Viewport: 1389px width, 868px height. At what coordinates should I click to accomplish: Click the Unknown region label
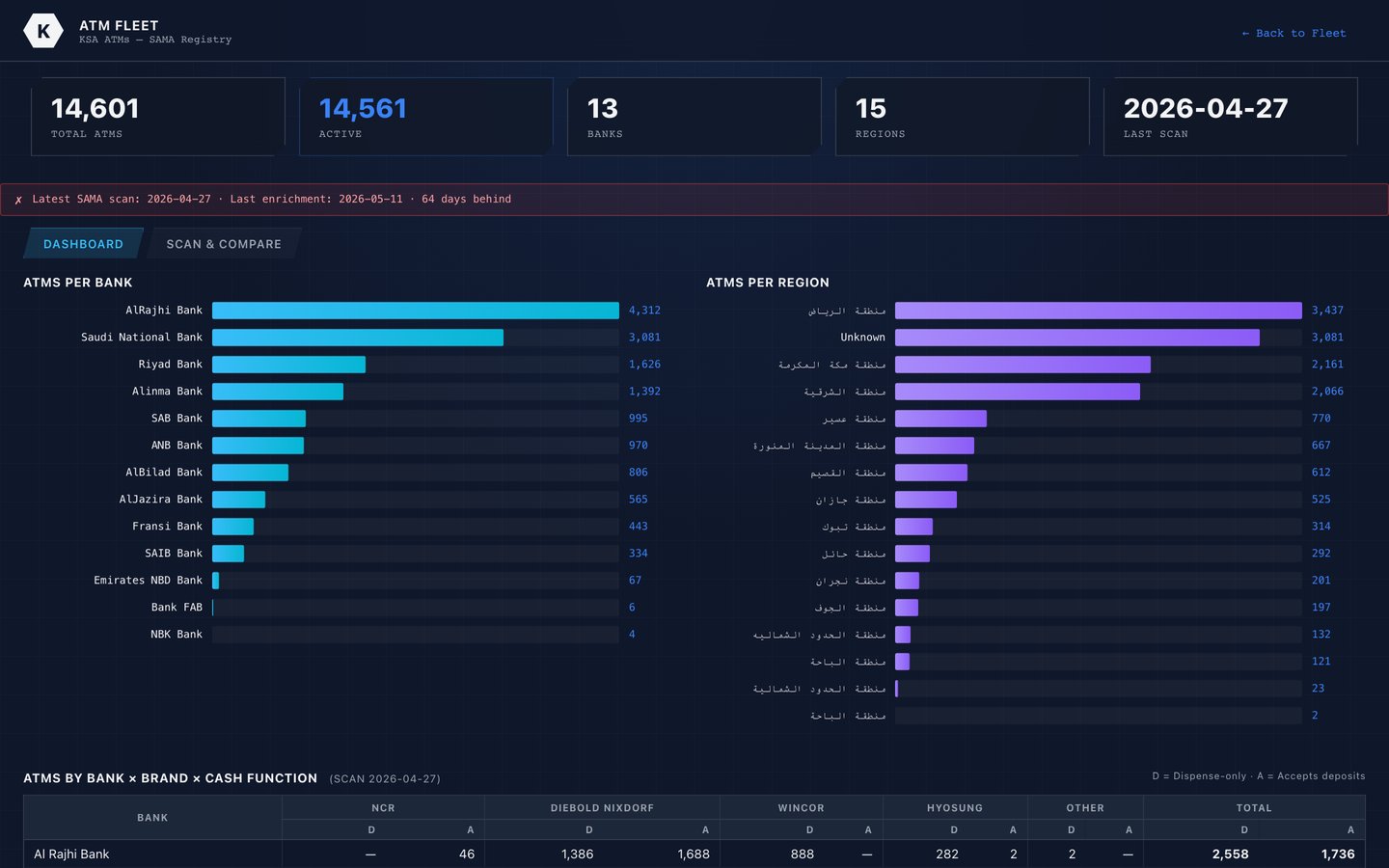[x=862, y=338]
